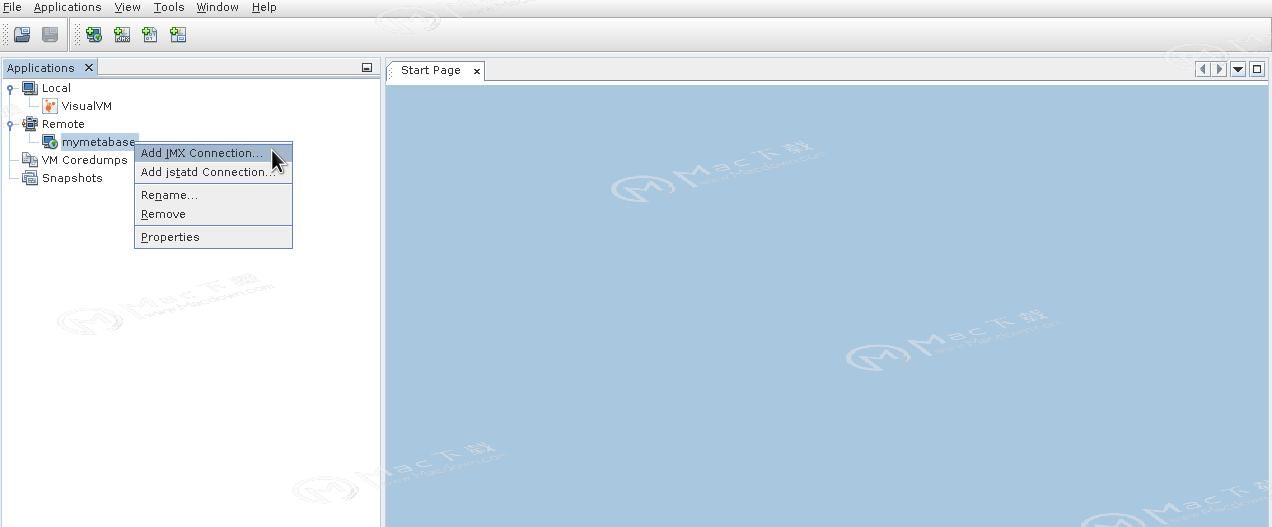Close the Start Page tab

pos(477,71)
